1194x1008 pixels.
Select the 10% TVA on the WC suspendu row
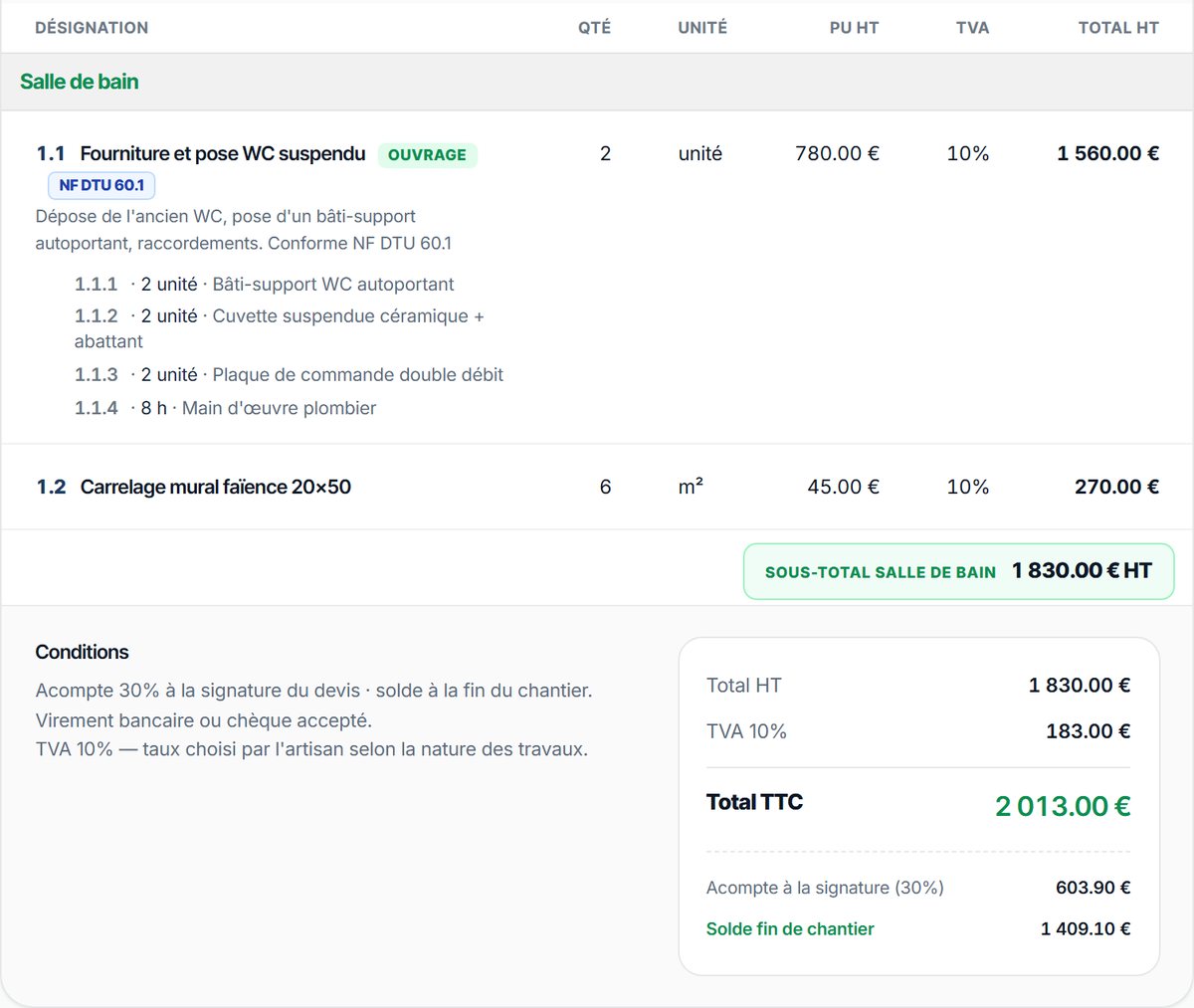[968, 153]
